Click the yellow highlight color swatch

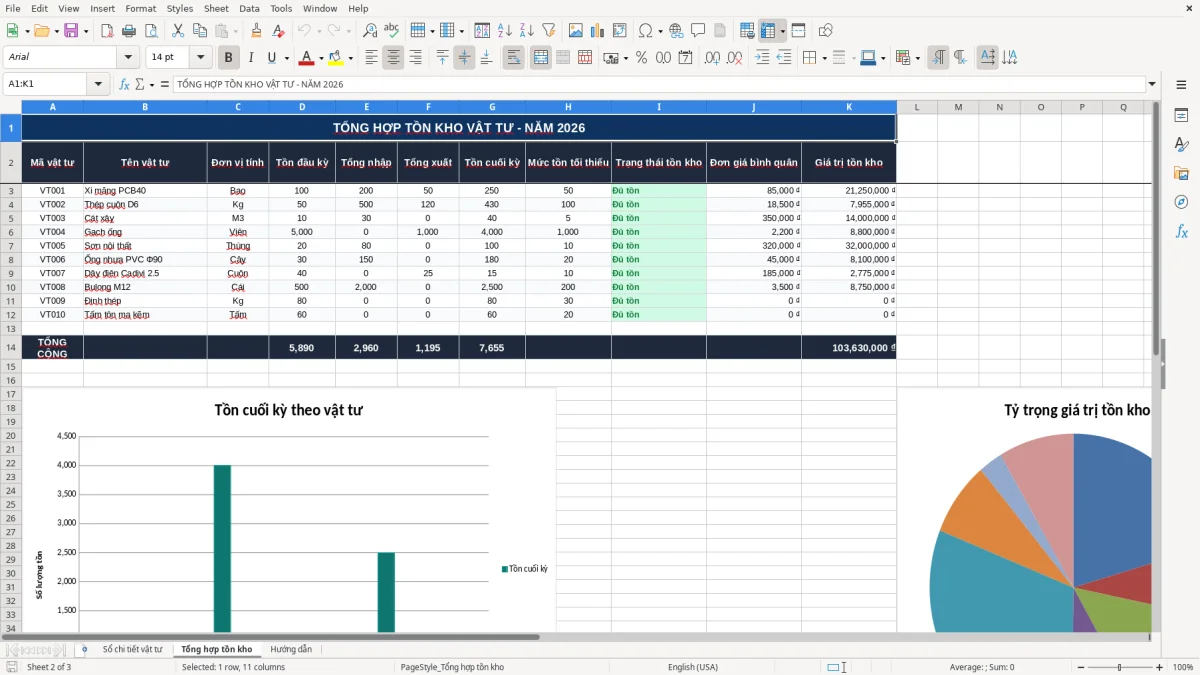336,58
